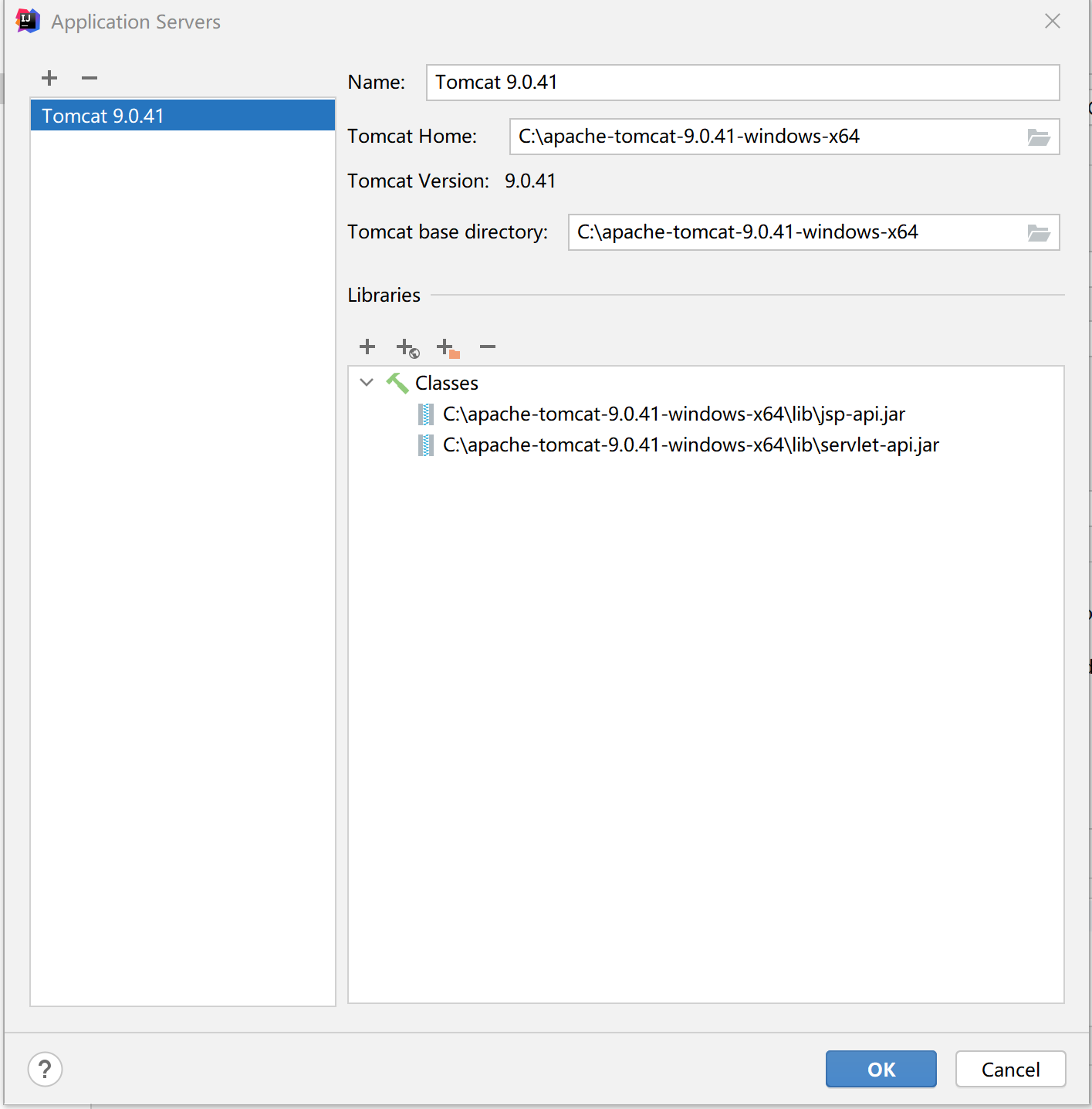
Task: Add library documentation URL icon
Action: (x=407, y=348)
